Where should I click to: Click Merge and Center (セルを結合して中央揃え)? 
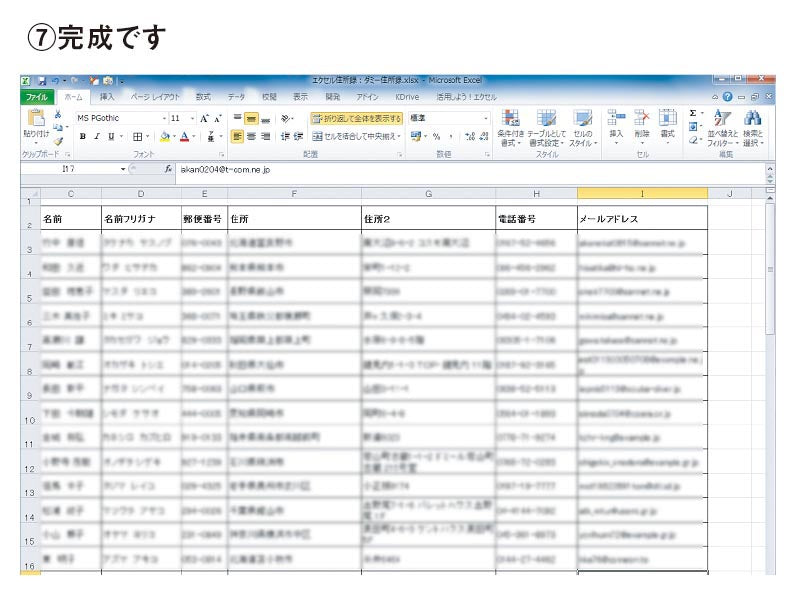(355, 137)
